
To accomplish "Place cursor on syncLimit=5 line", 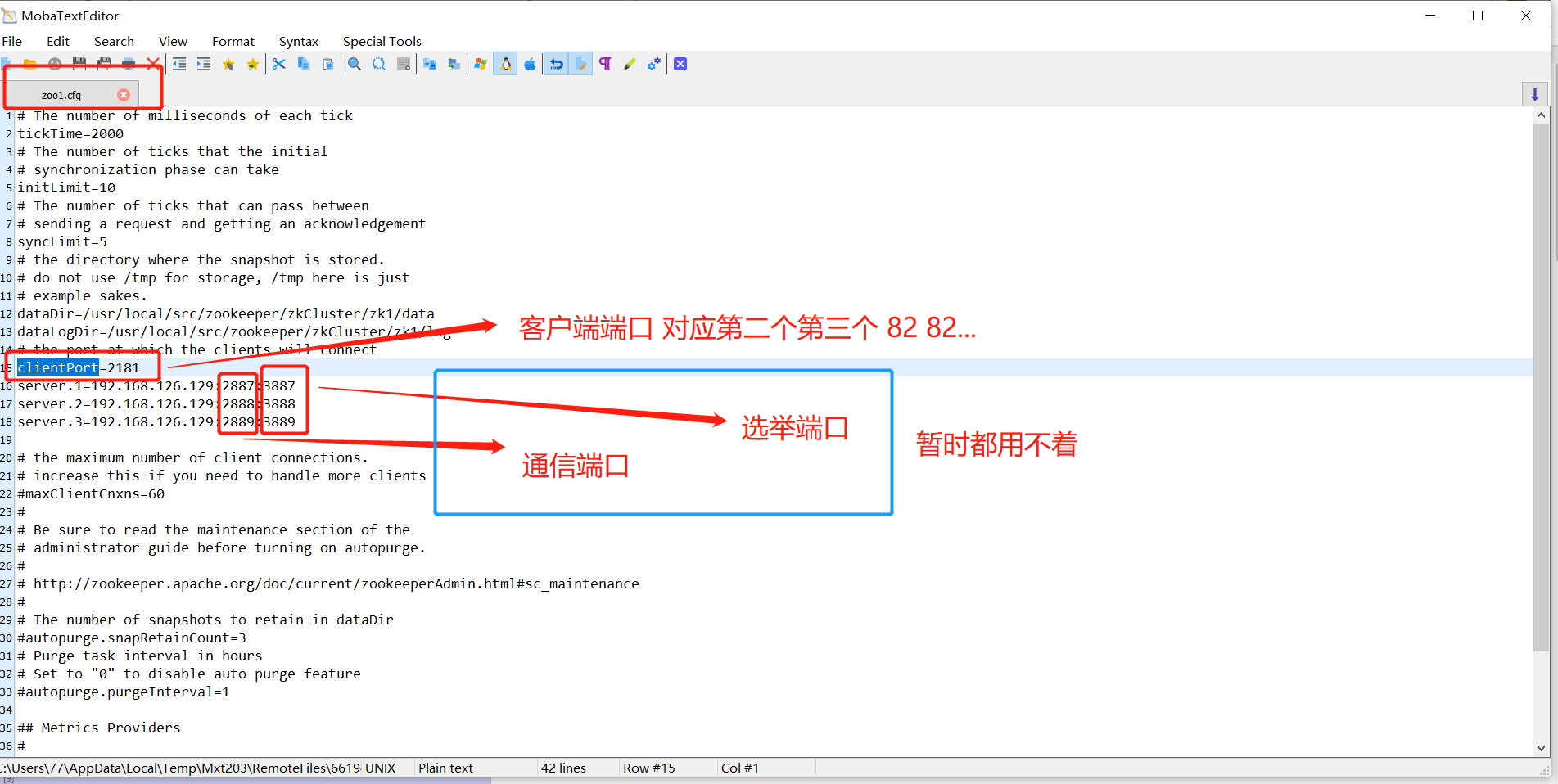I will coord(62,241).
